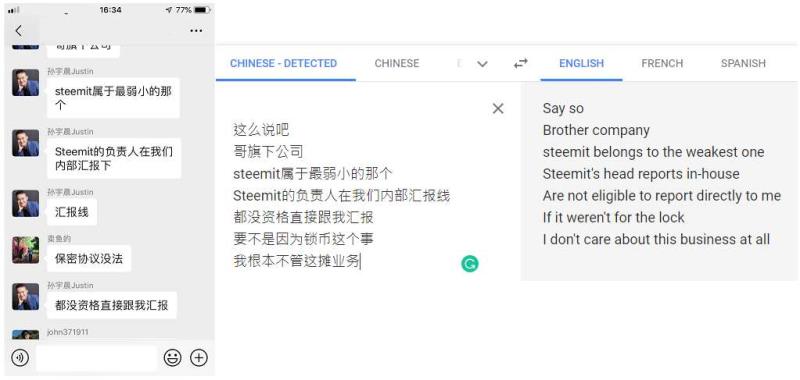Switch target language to French
Screen dimensions: 800x380
(x=662, y=64)
